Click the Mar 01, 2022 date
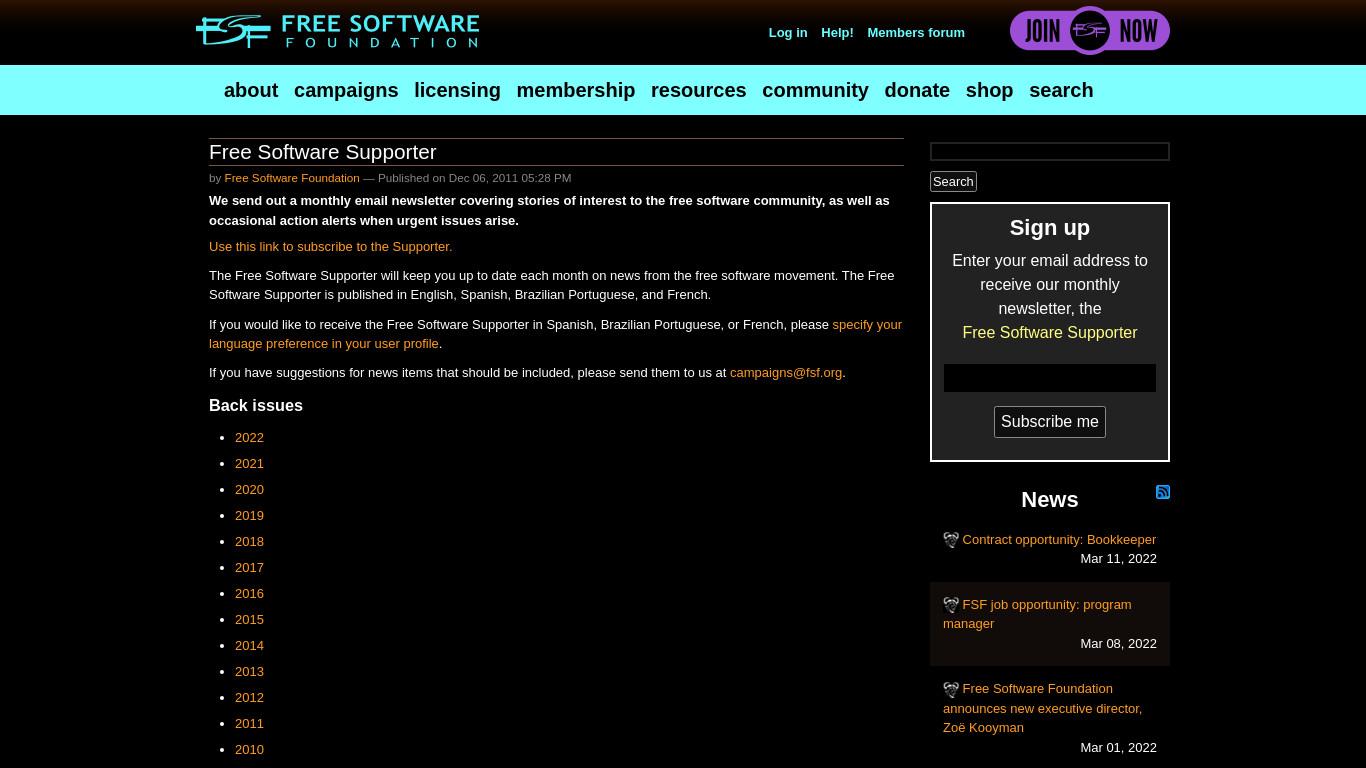The image size is (1366, 768). tap(1118, 747)
